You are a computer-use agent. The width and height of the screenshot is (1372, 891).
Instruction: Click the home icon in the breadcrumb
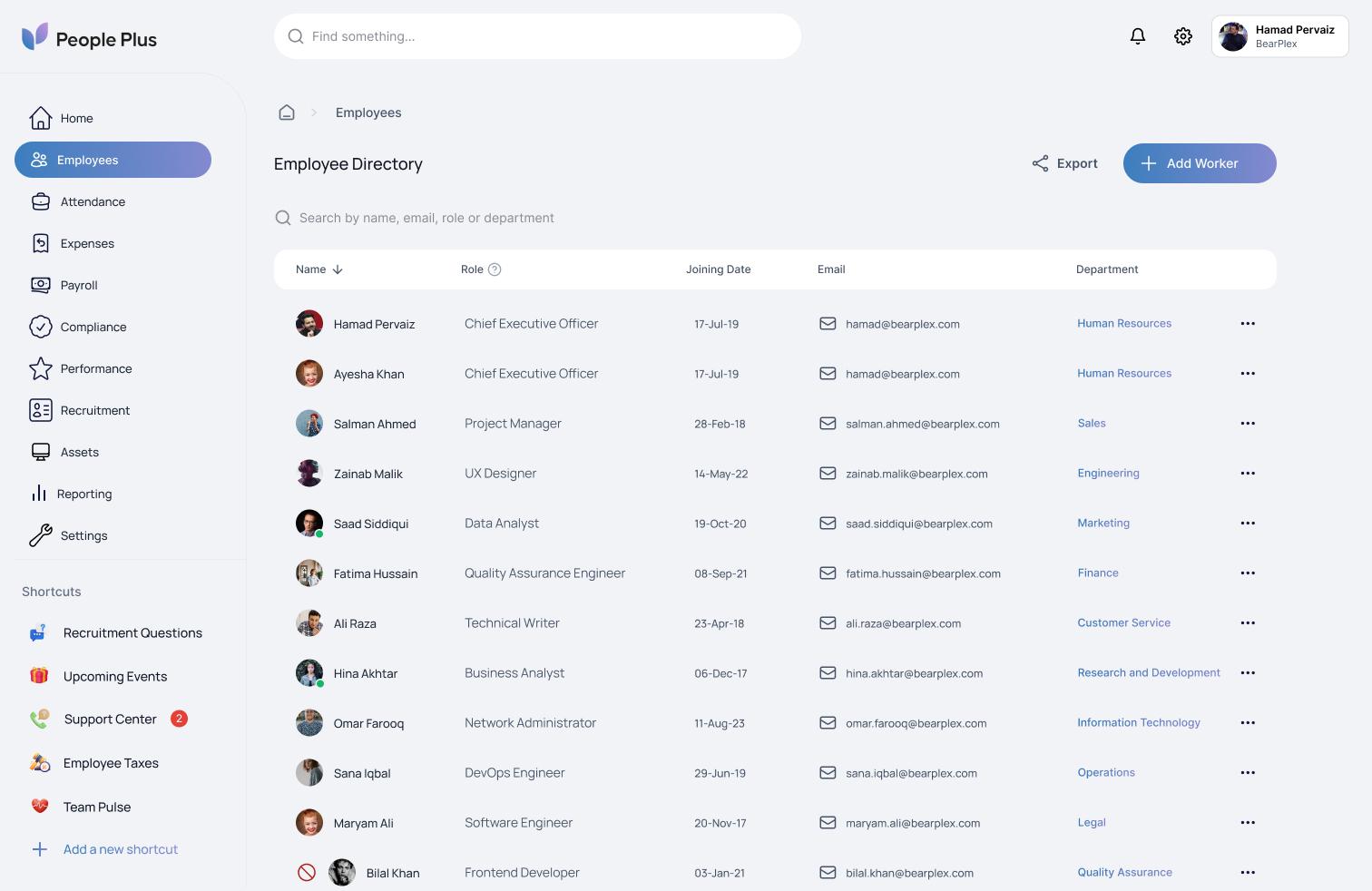click(287, 112)
